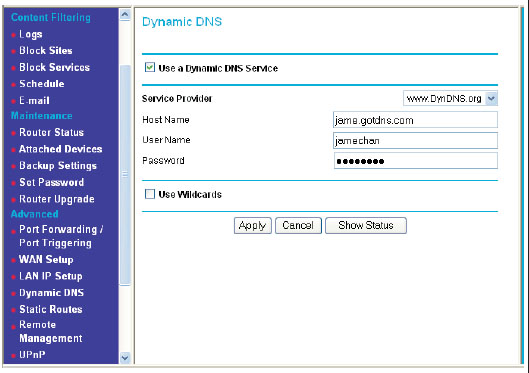The width and height of the screenshot is (529, 373).
Task: Click the Dynamic DNS page title
Action: [x=182, y=22]
